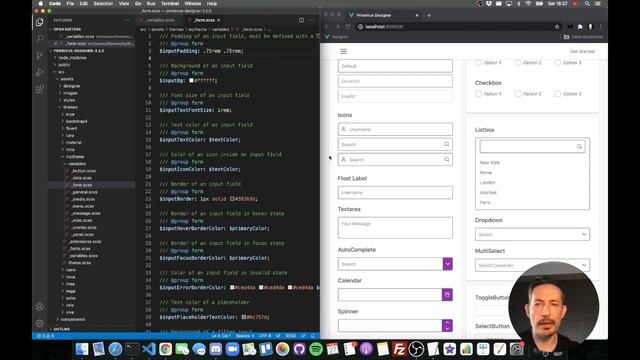Collapse the OPEN EDITORS section
This screenshot has width=640, height=360.
click(67, 29)
